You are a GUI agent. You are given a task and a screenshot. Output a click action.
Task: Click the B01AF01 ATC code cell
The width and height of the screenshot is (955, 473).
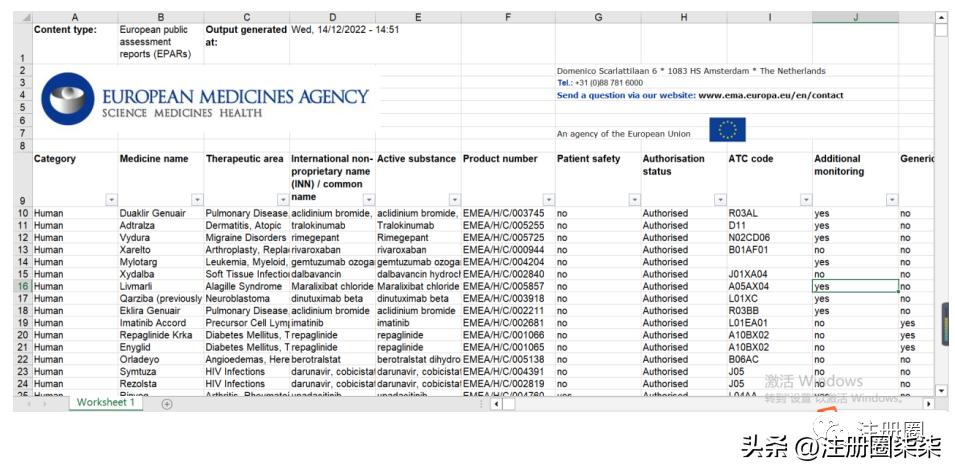click(x=769, y=250)
